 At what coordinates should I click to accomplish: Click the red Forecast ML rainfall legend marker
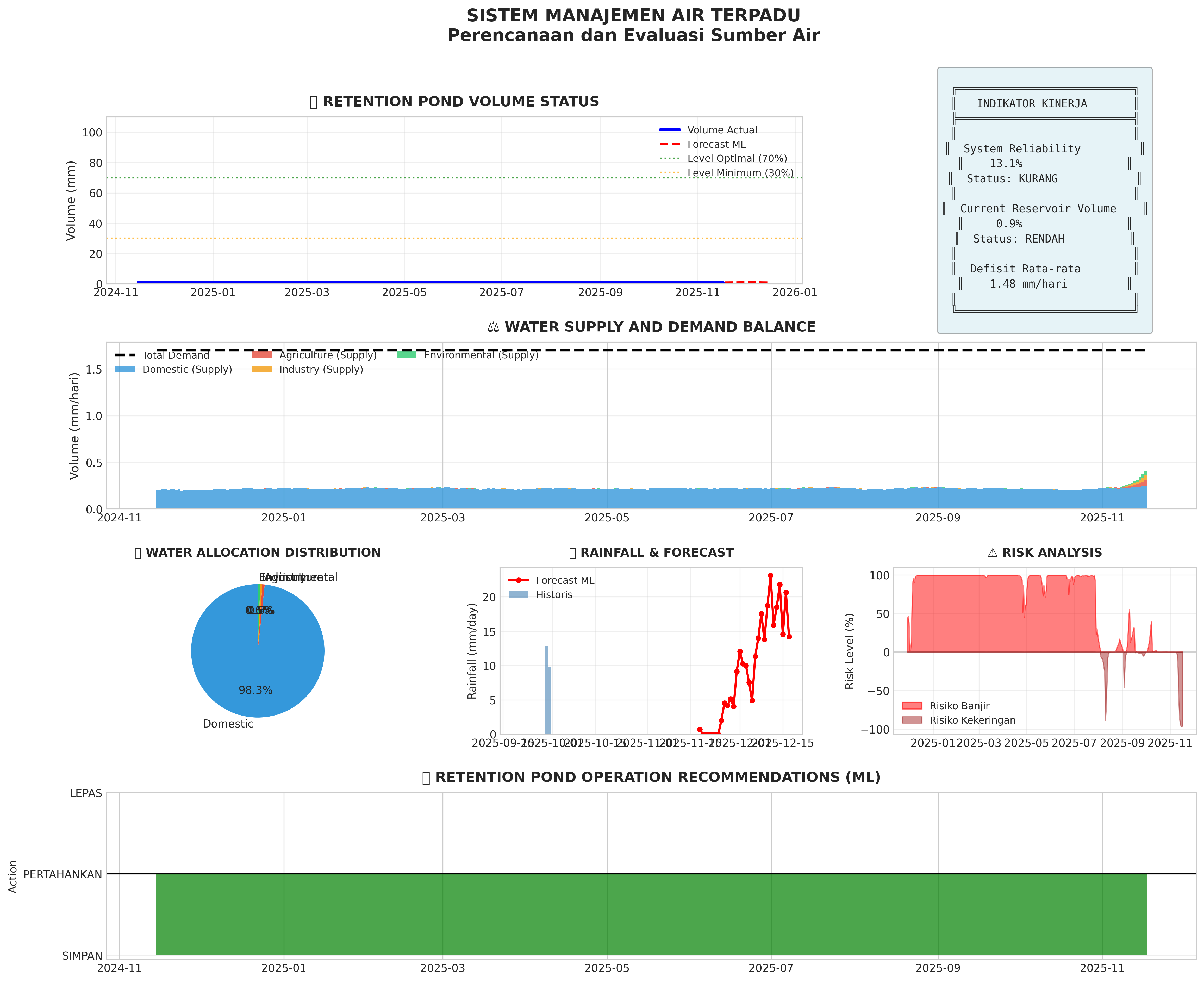pos(518,580)
